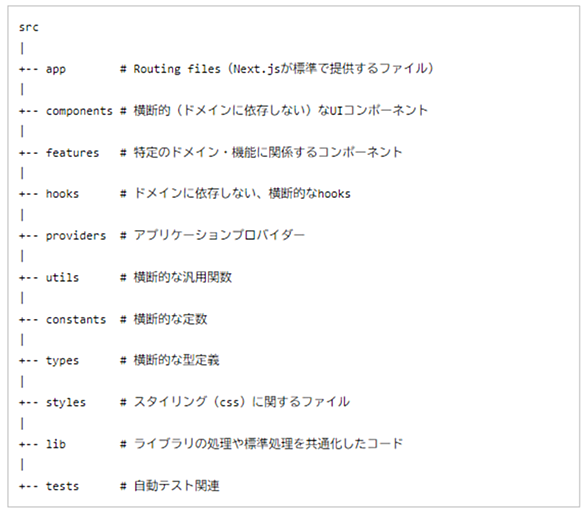This screenshot has width=586, height=514.
Task: Click the '自動テスト関連' comment text
Action: (x=176, y=486)
